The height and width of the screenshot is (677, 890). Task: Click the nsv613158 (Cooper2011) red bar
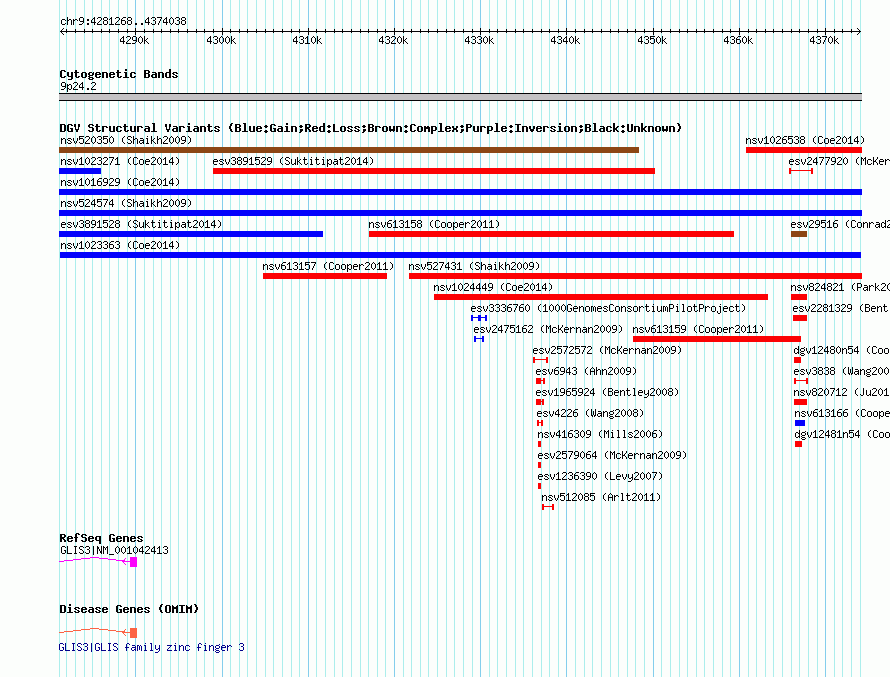coord(551,234)
